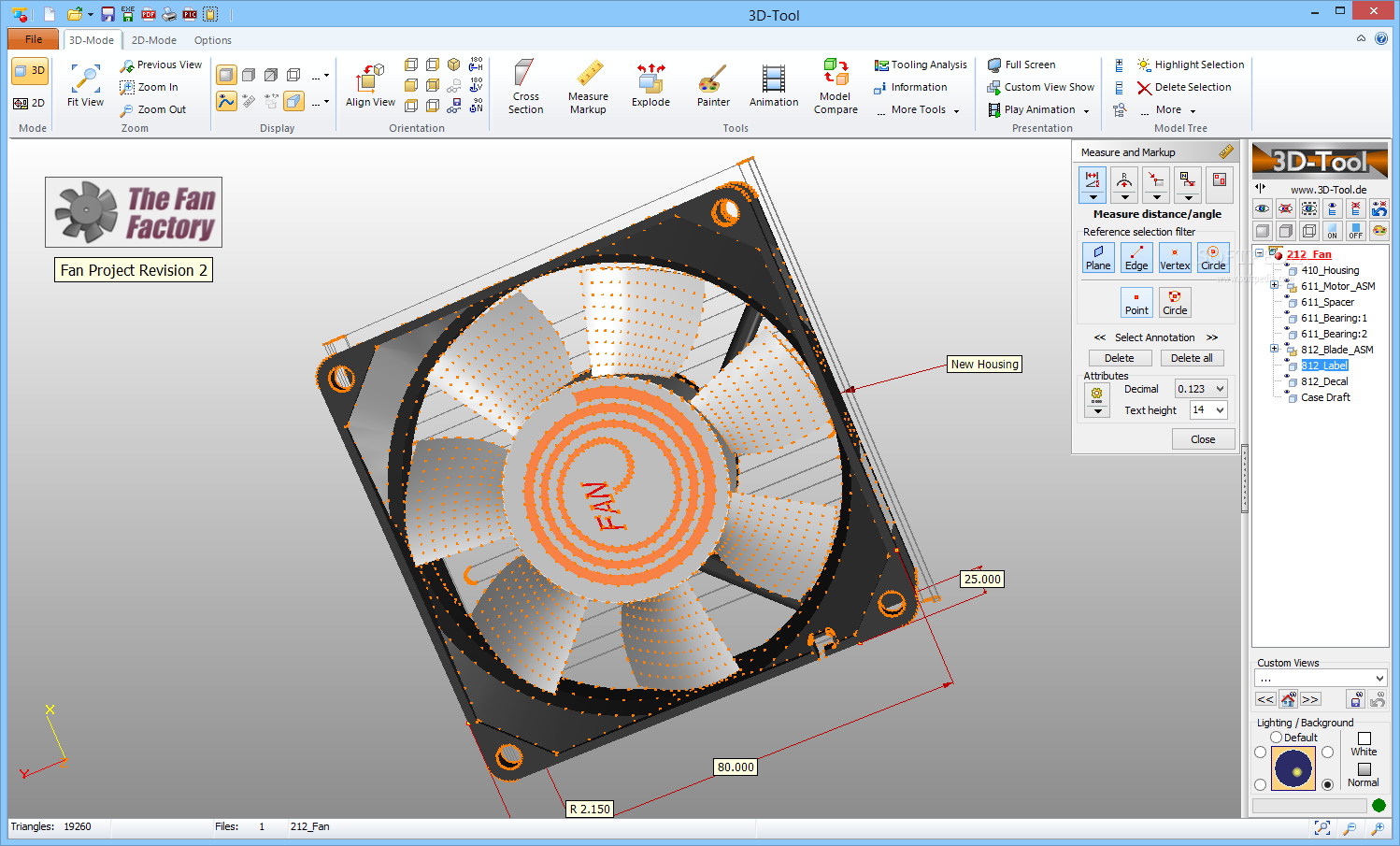This screenshot has width=1400, height=846.
Task: Toggle visibility eye of 410_Housing
Action: click(x=1287, y=264)
